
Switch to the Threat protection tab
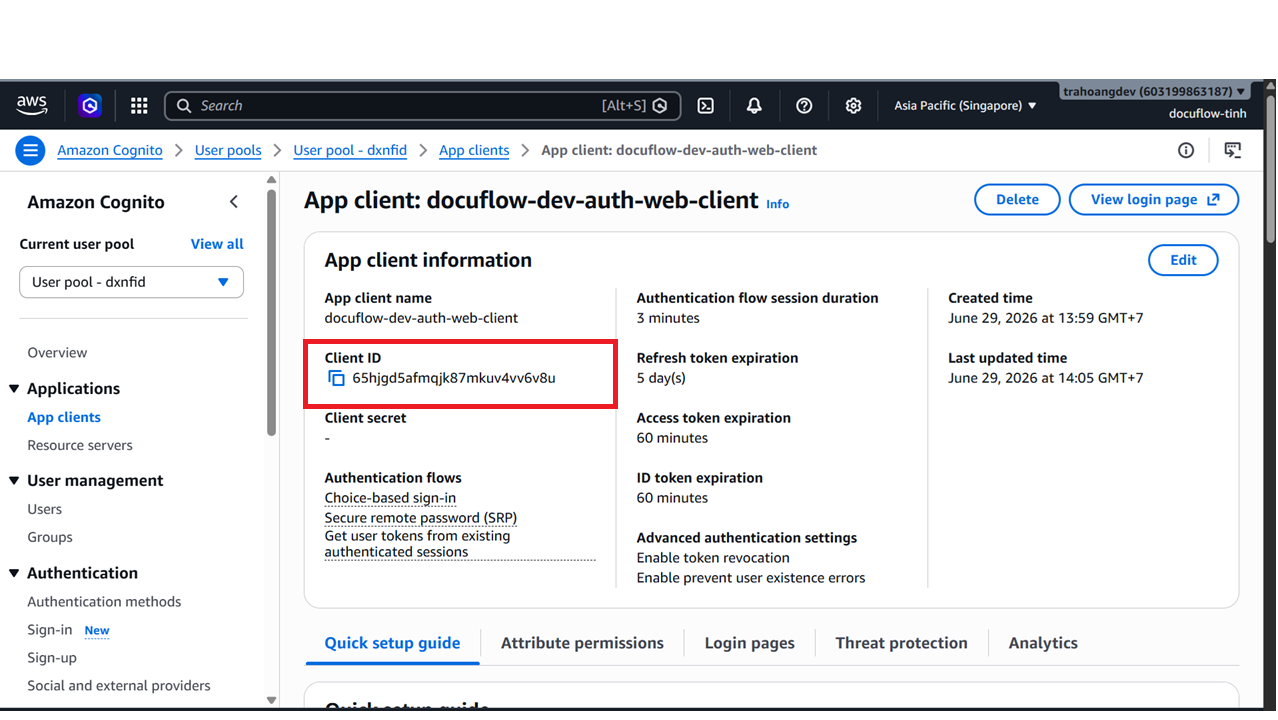[x=901, y=643]
